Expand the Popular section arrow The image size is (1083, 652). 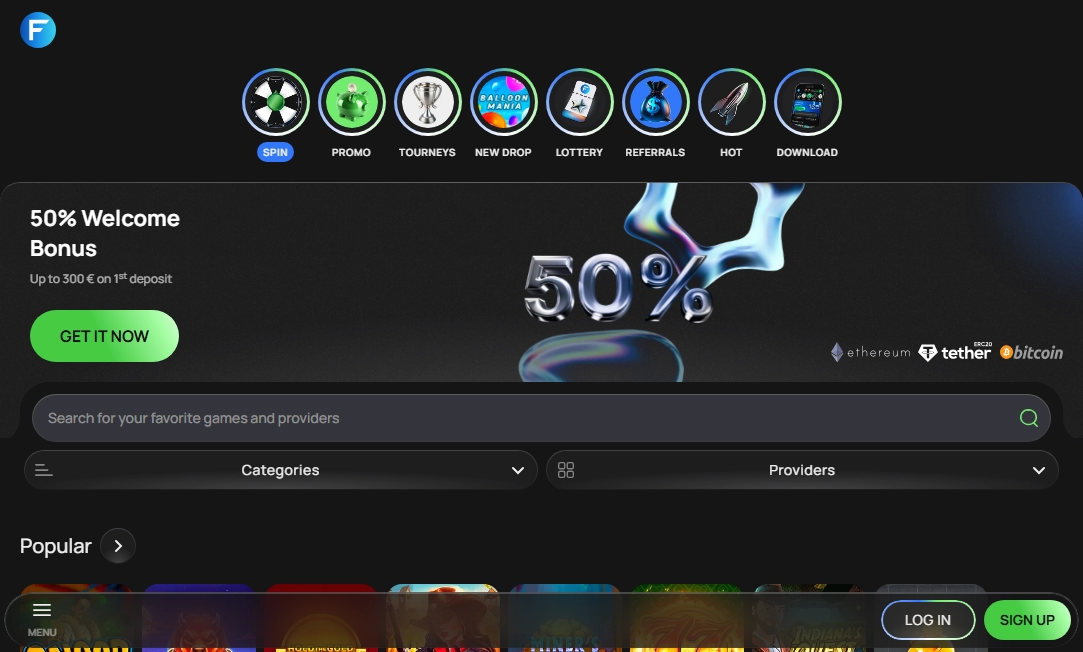[x=118, y=546]
